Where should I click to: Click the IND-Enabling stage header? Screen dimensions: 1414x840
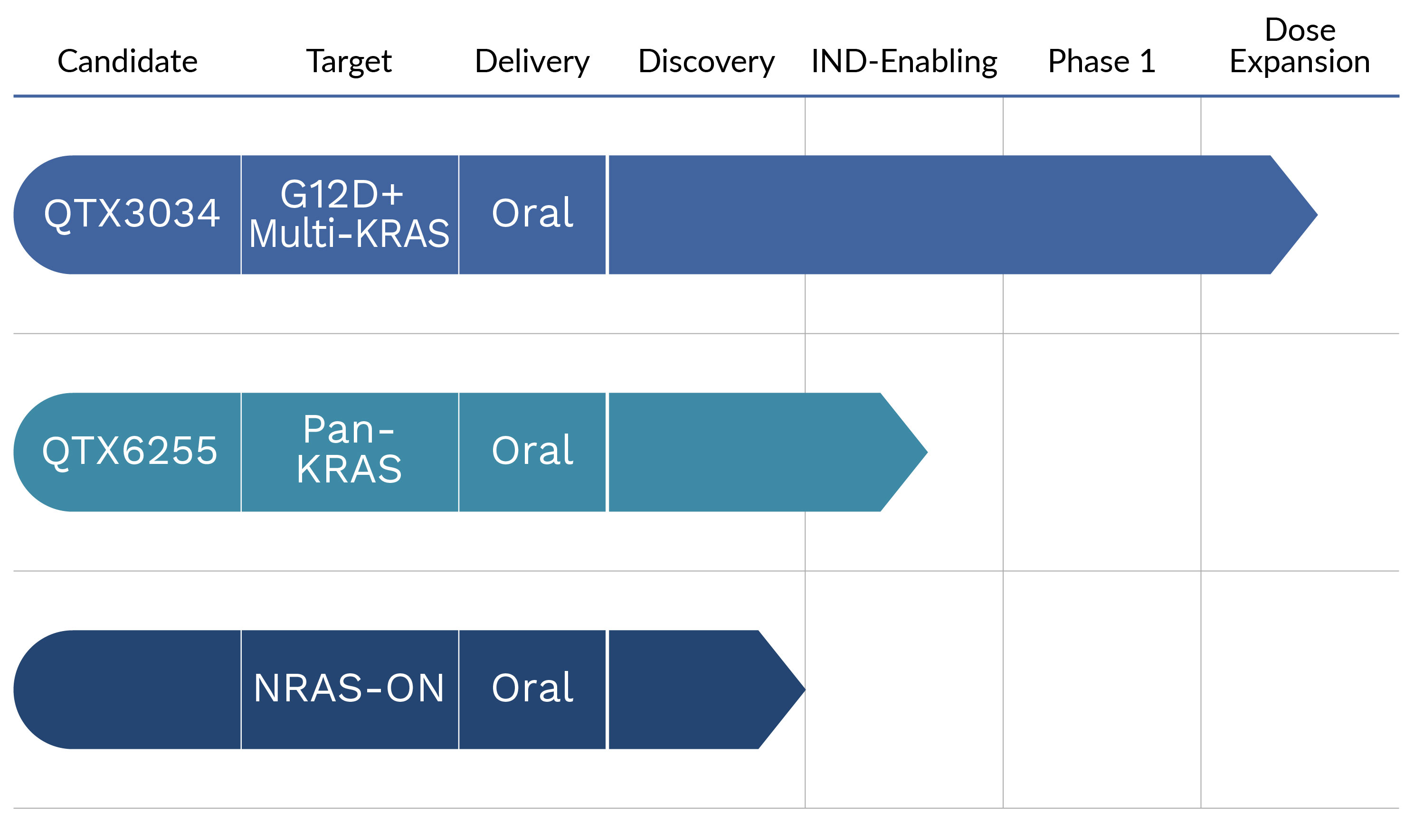tap(904, 61)
